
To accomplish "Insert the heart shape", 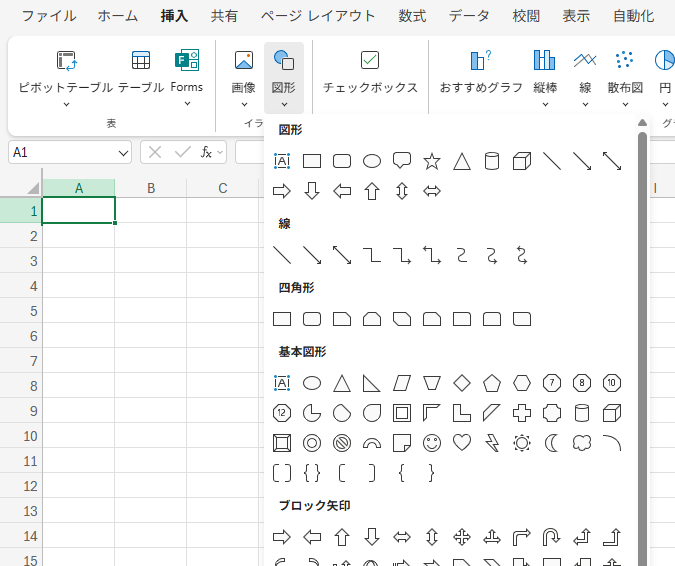I will [x=462, y=442].
